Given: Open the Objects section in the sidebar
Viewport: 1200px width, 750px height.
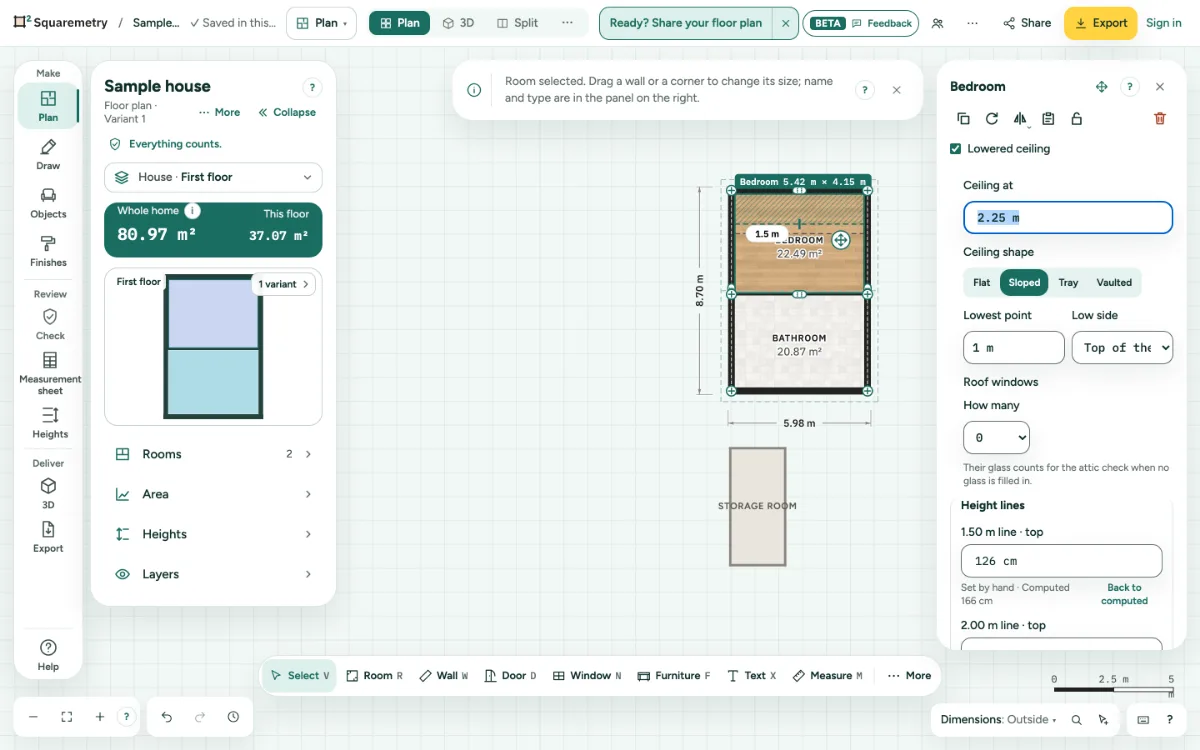Looking at the screenshot, I should 48,203.
